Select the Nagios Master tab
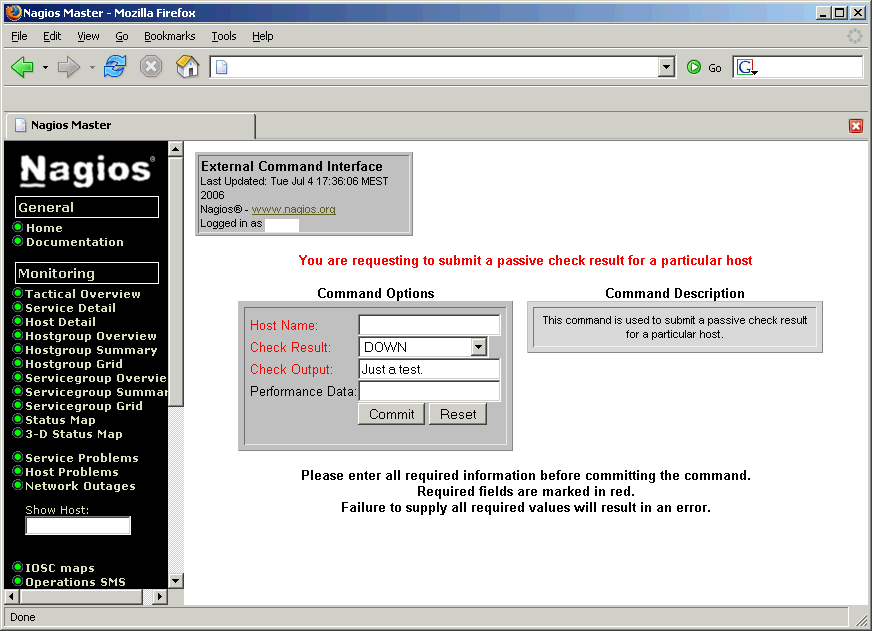The image size is (872, 631). pyautogui.click(x=130, y=126)
